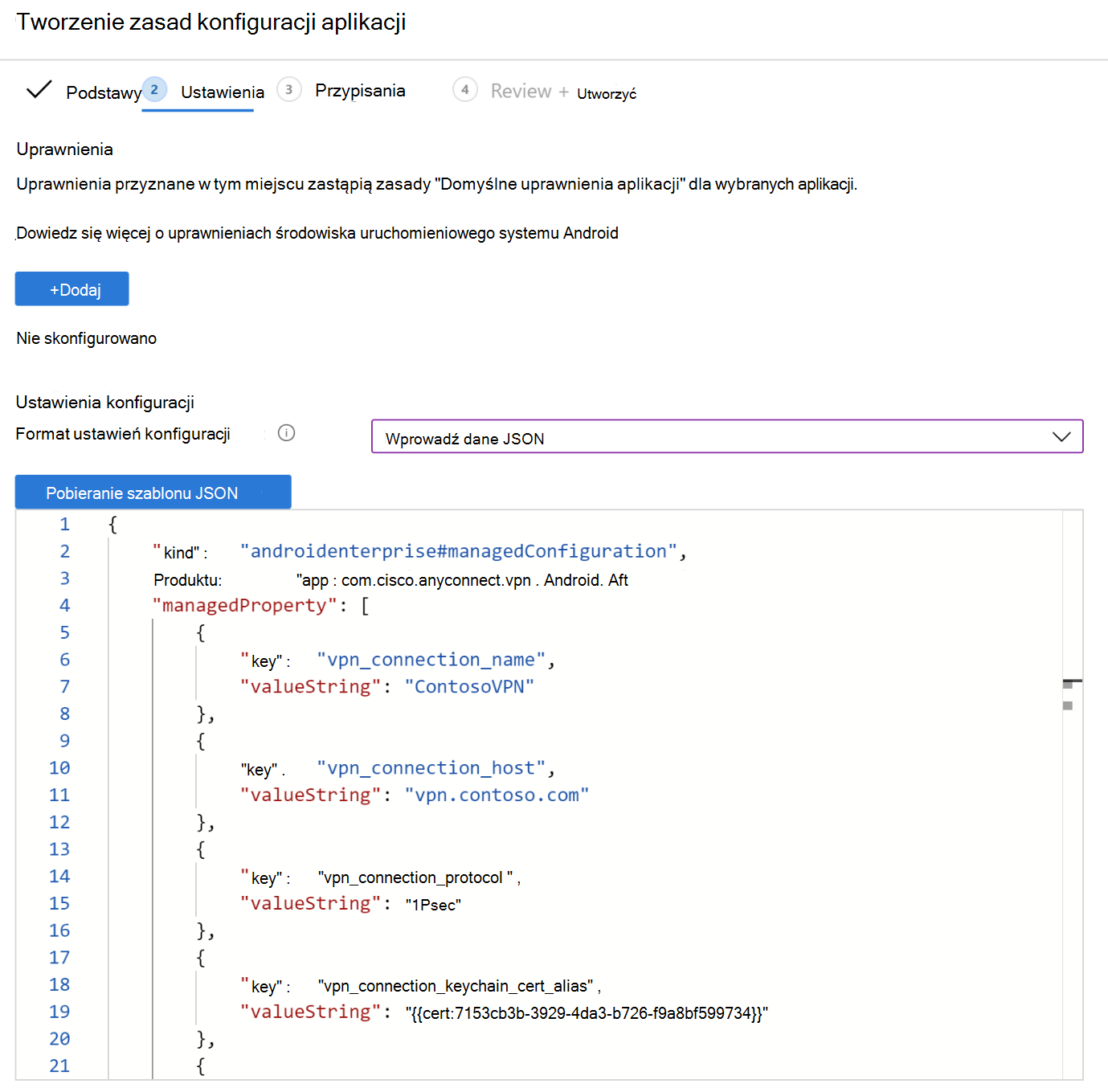Viewport: 1108px width, 1092px height.
Task: Click "vpn_connection_name" key text in line 6
Action: pyautogui.click(x=431, y=660)
